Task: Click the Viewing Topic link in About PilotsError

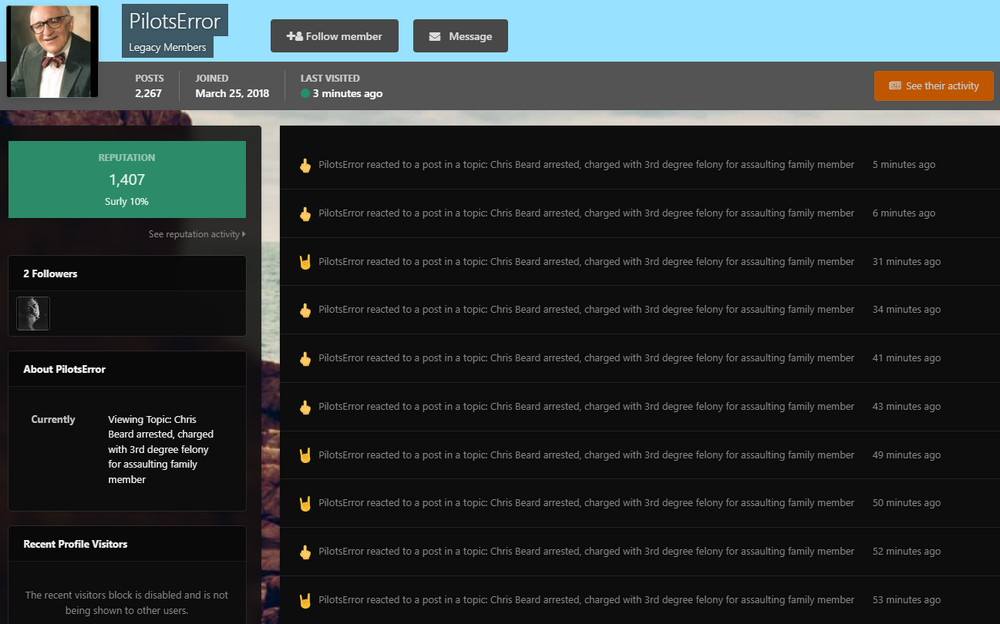Action: pos(160,450)
